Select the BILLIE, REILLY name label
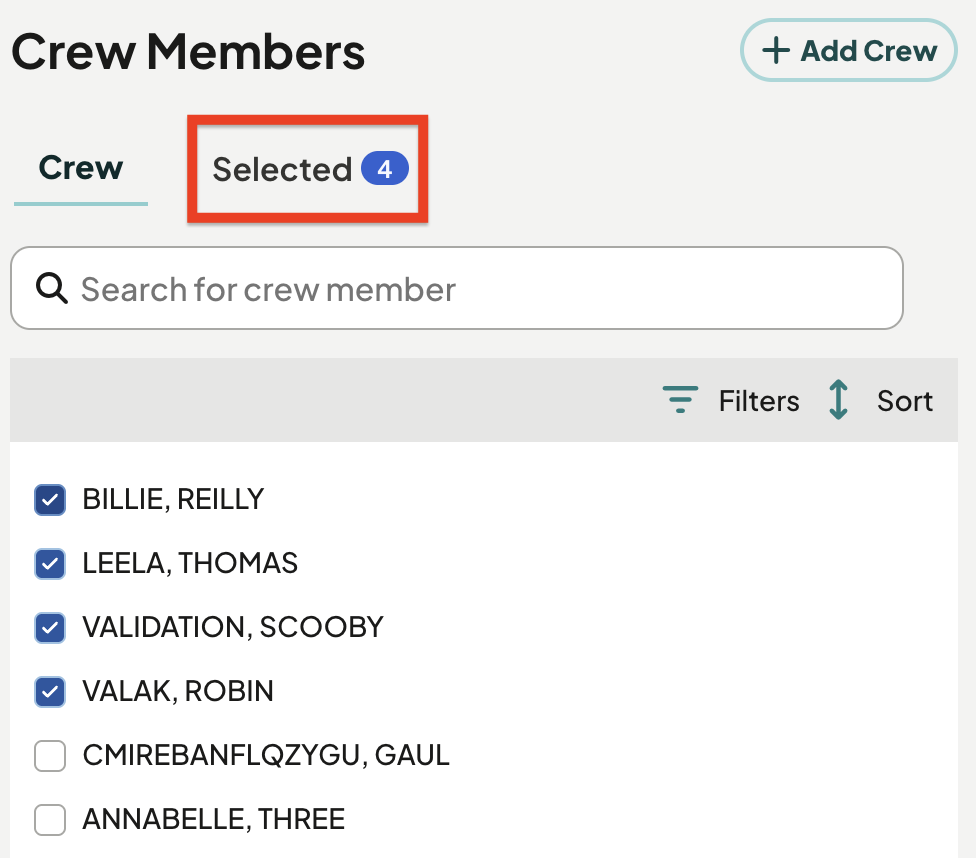This screenshot has height=858, width=976. click(173, 499)
